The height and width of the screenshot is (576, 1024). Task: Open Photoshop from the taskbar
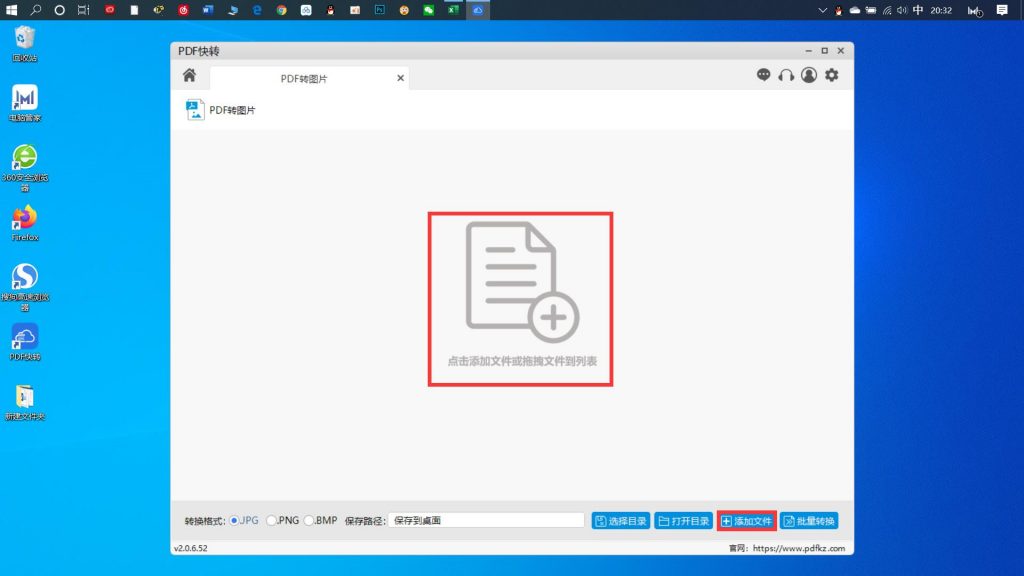tap(379, 10)
